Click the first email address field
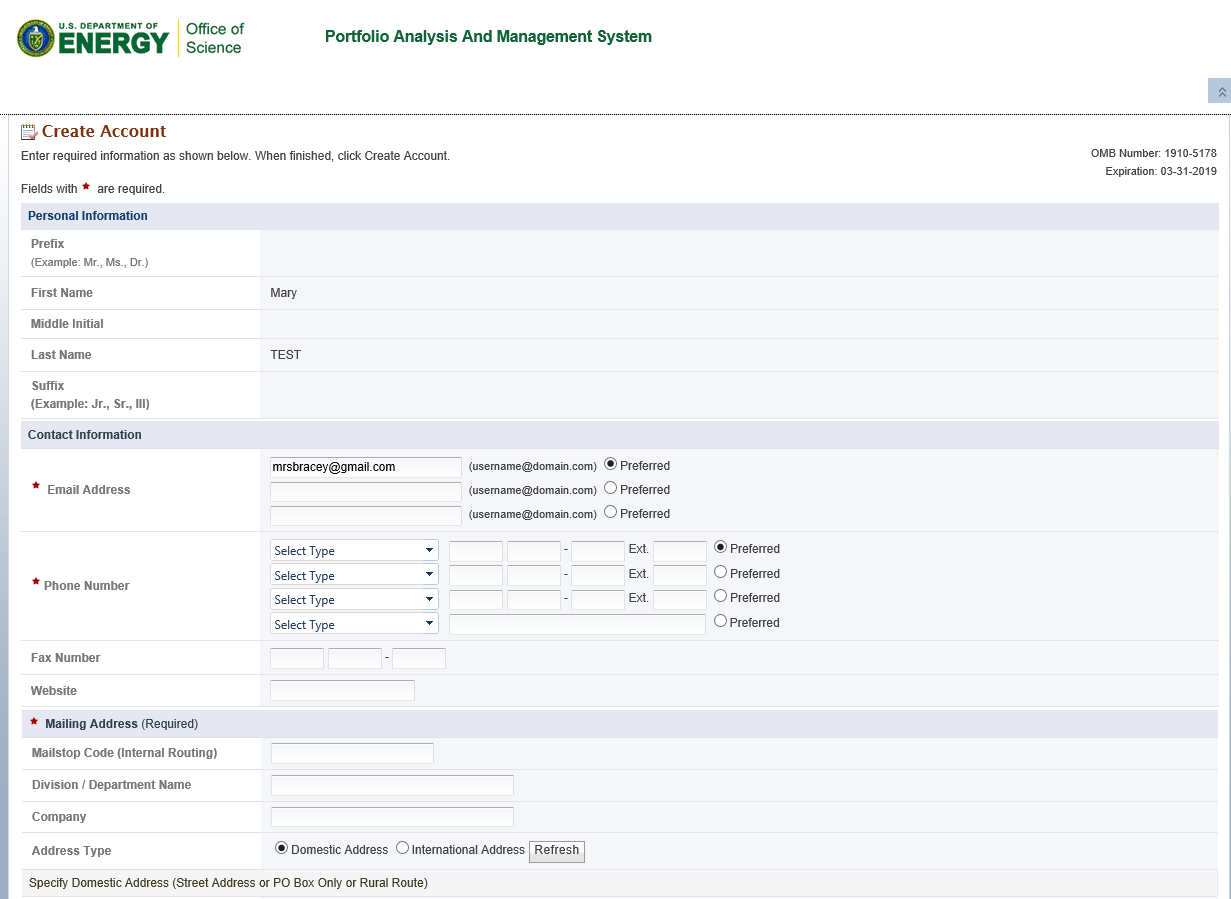 [366, 467]
